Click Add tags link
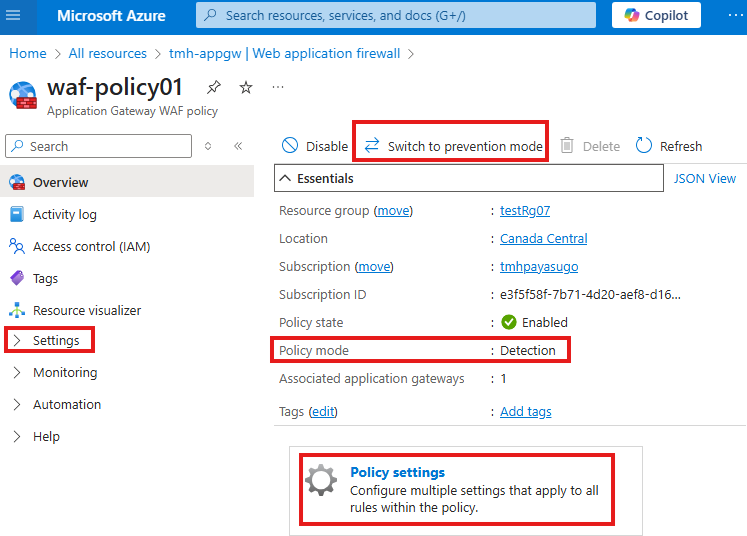This screenshot has height=536, width=747. tap(525, 411)
